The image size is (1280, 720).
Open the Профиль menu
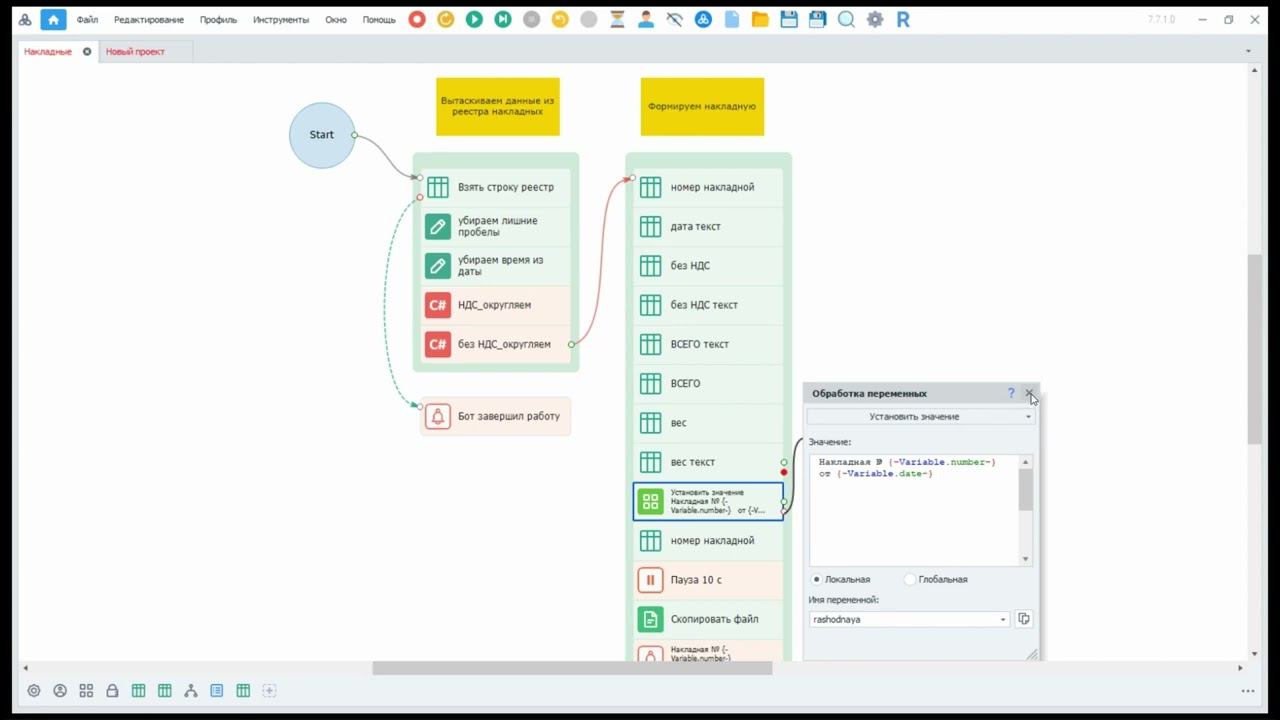tap(218, 20)
